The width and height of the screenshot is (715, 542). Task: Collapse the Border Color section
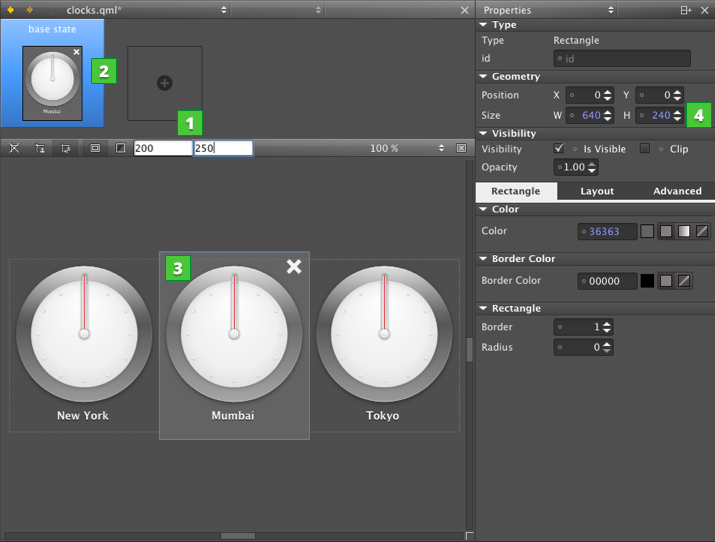483,259
